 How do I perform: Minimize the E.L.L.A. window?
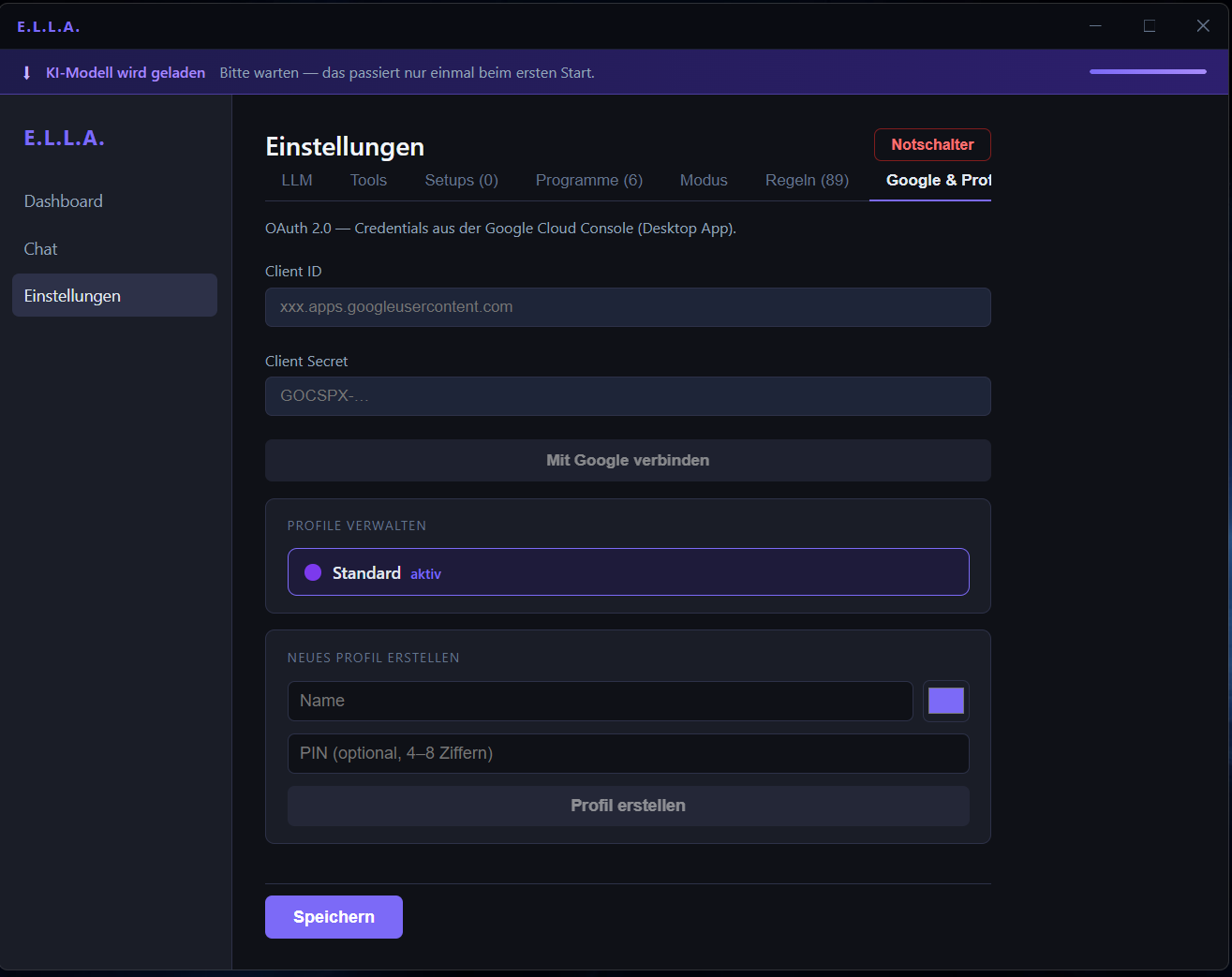pyautogui.click(x=1095, y=26)
